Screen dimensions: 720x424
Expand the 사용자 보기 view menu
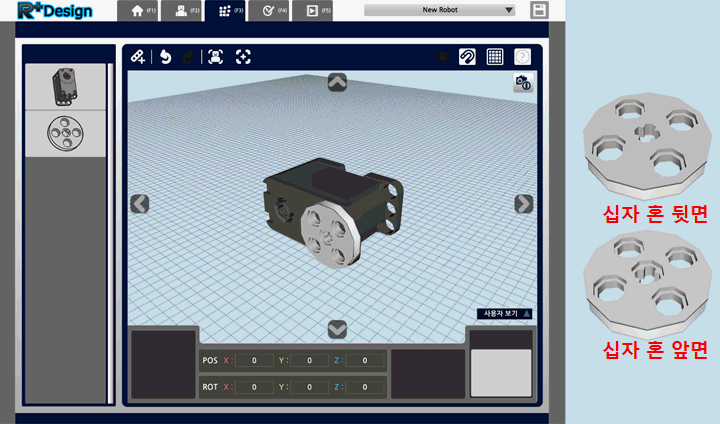click(505, 314)
